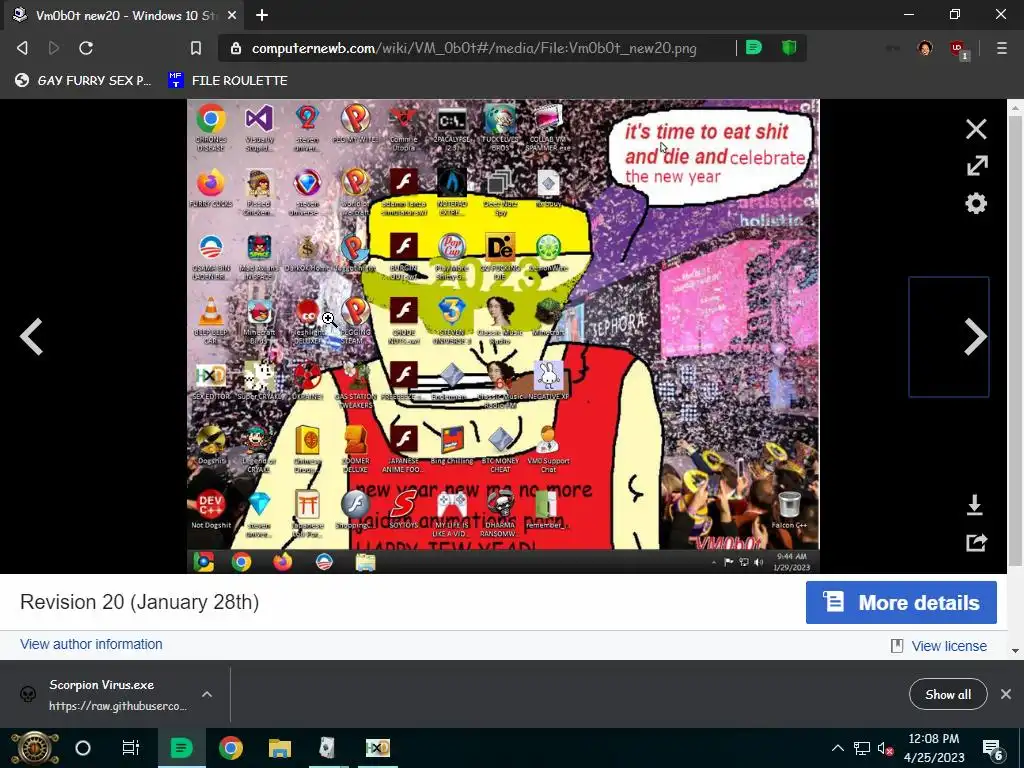This screenshot has width=1024, height=768.
Task: View site security lock info
Action: click(236, 48)
